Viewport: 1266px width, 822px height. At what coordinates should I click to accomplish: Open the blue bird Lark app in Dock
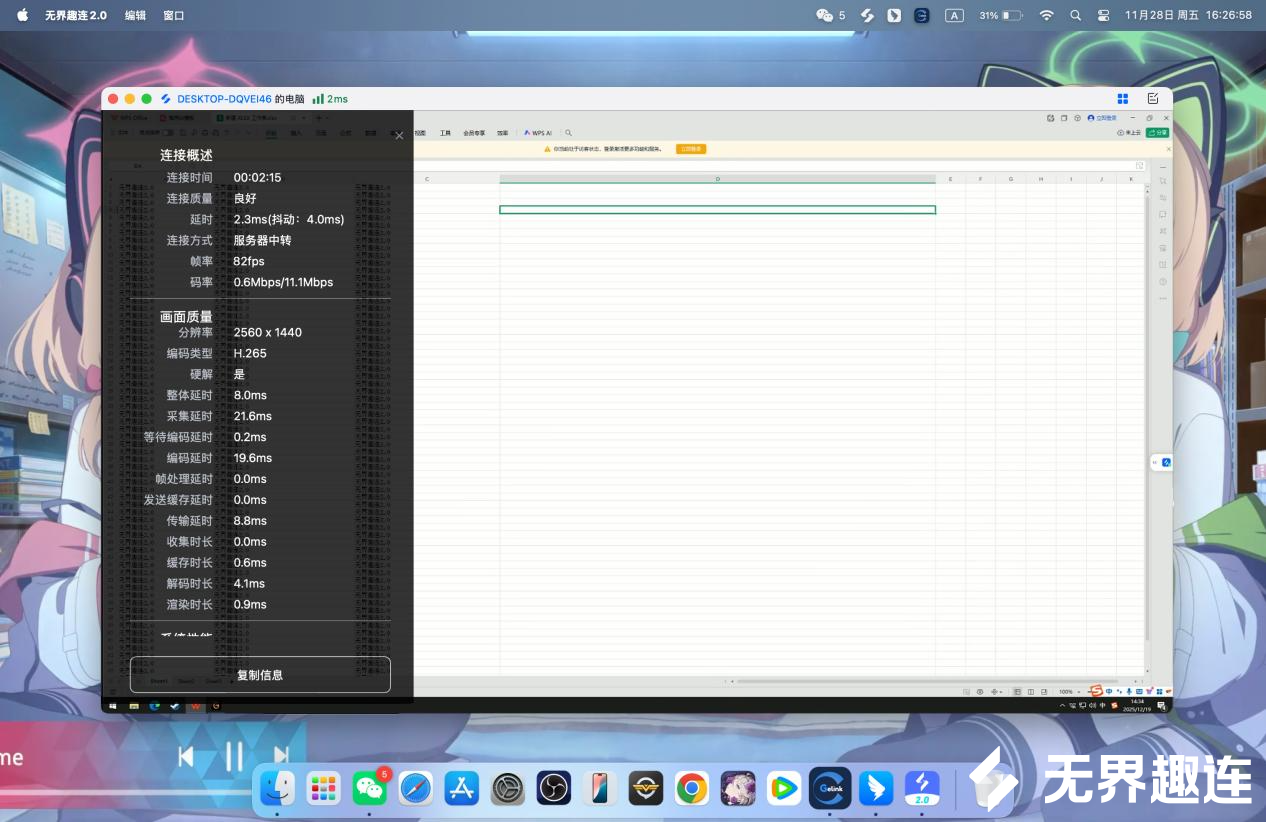click(x=877, y=788)
